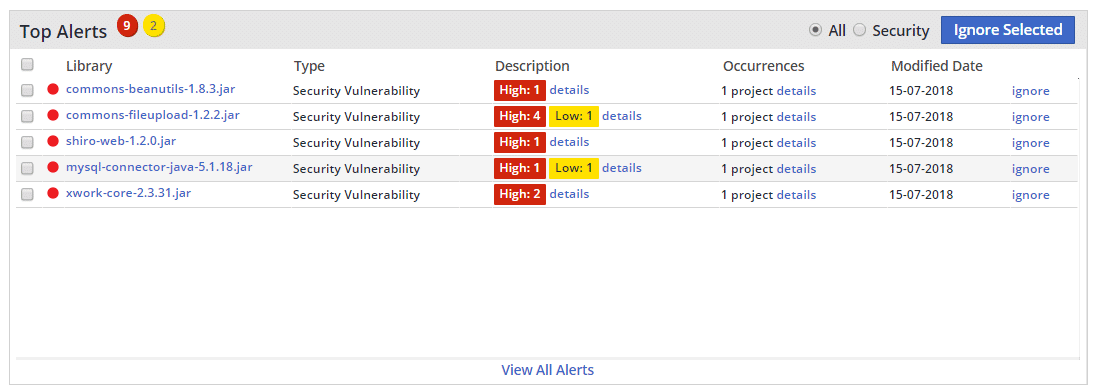Open shiro-web-1.2.0.jar library link
Viewport: 1096px width, 392px height.
tap(121, 141)
